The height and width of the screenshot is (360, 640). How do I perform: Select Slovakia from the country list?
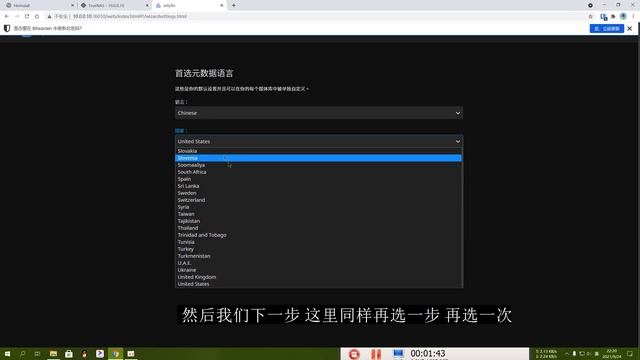(318, 151)
